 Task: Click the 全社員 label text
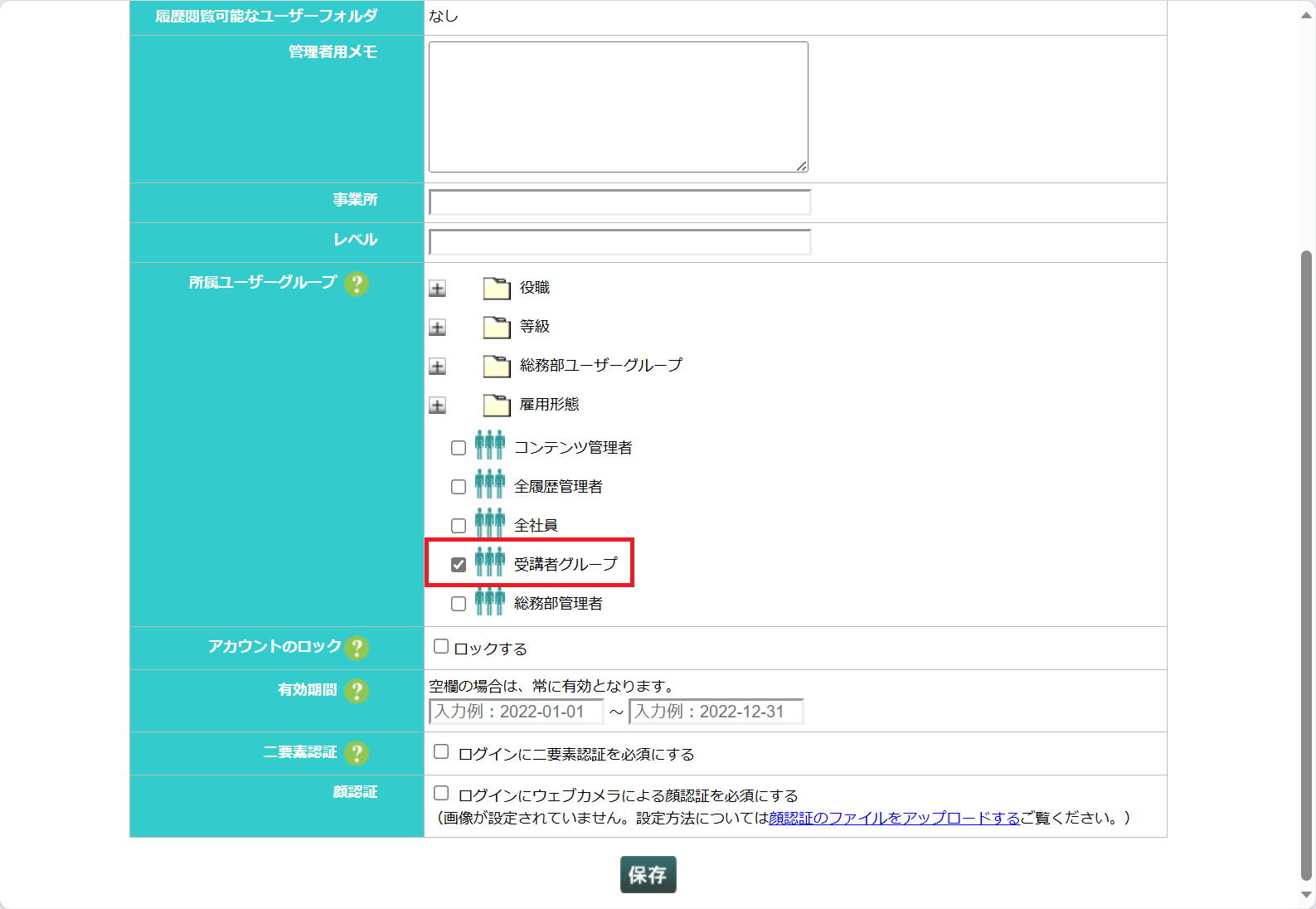536,526
